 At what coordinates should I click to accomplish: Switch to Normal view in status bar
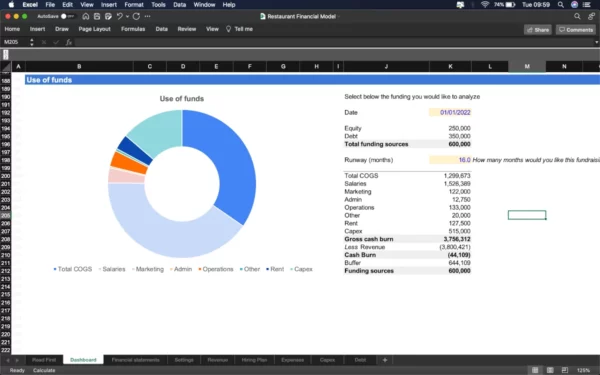pos(535,370)
